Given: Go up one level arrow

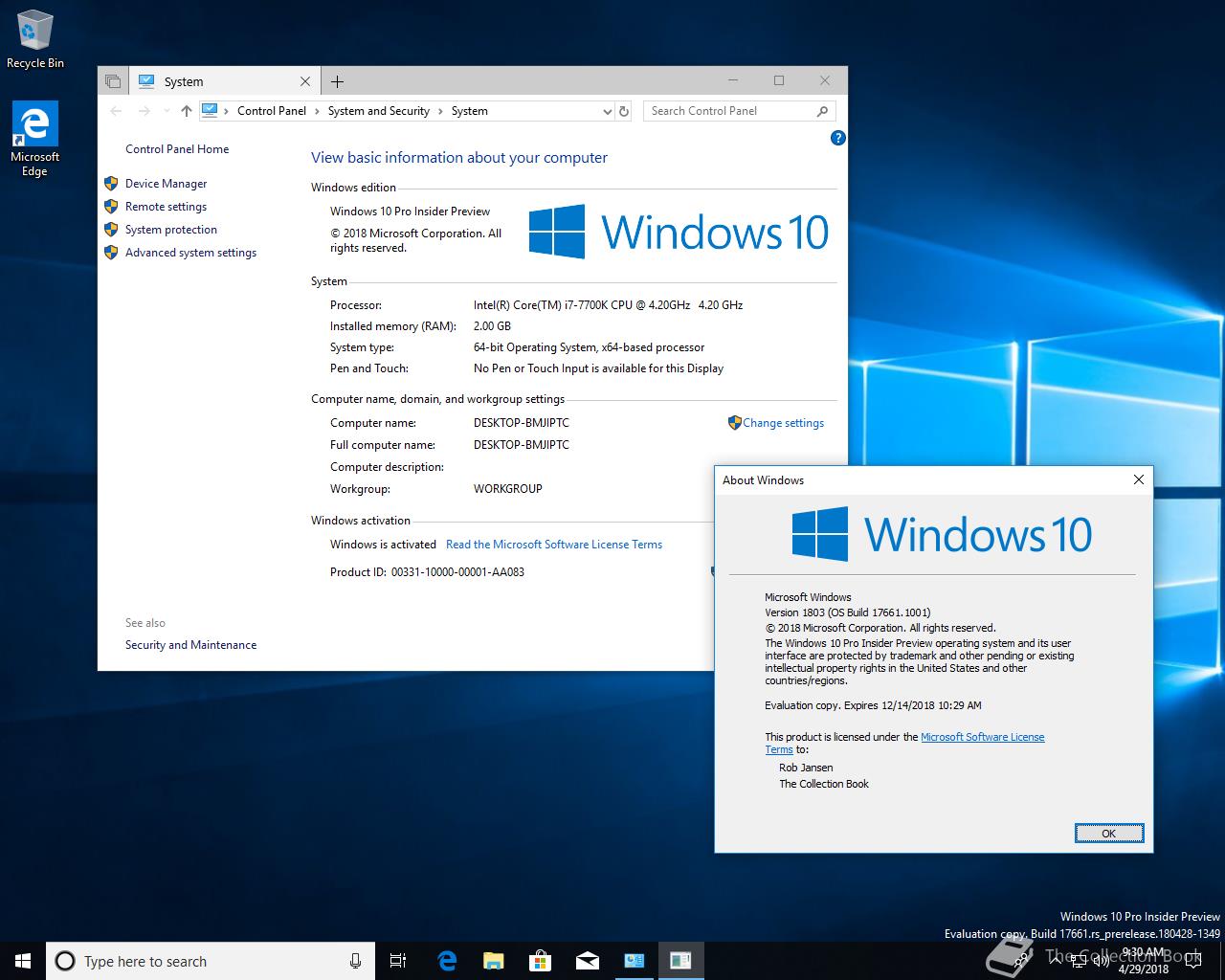Looking at the screenshot, I should point(187,111).
